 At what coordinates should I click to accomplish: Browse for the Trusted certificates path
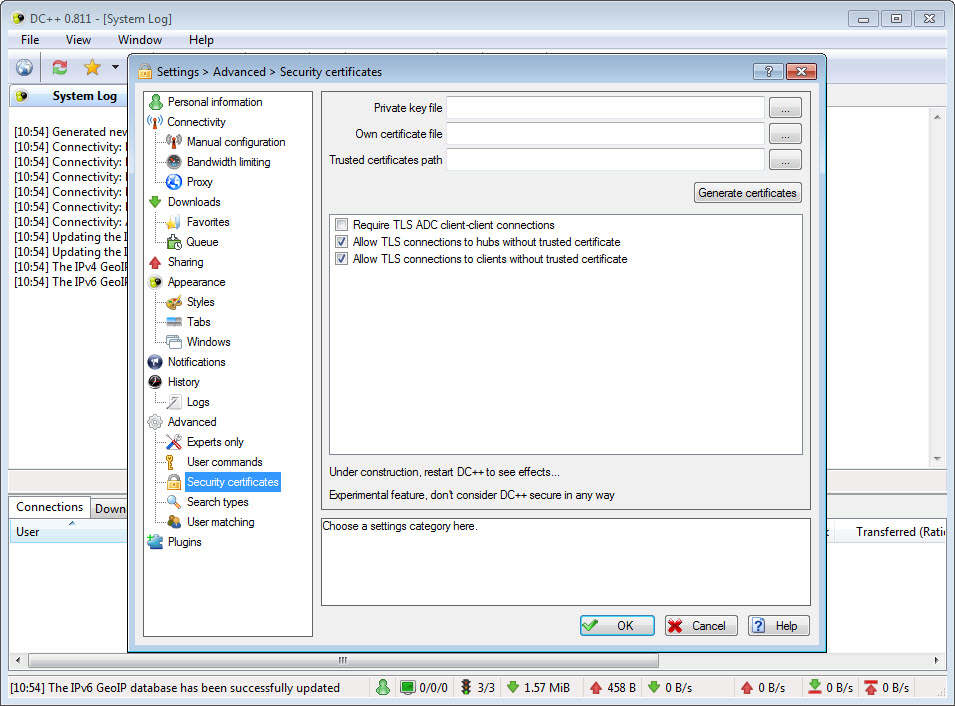pos(785,160)
